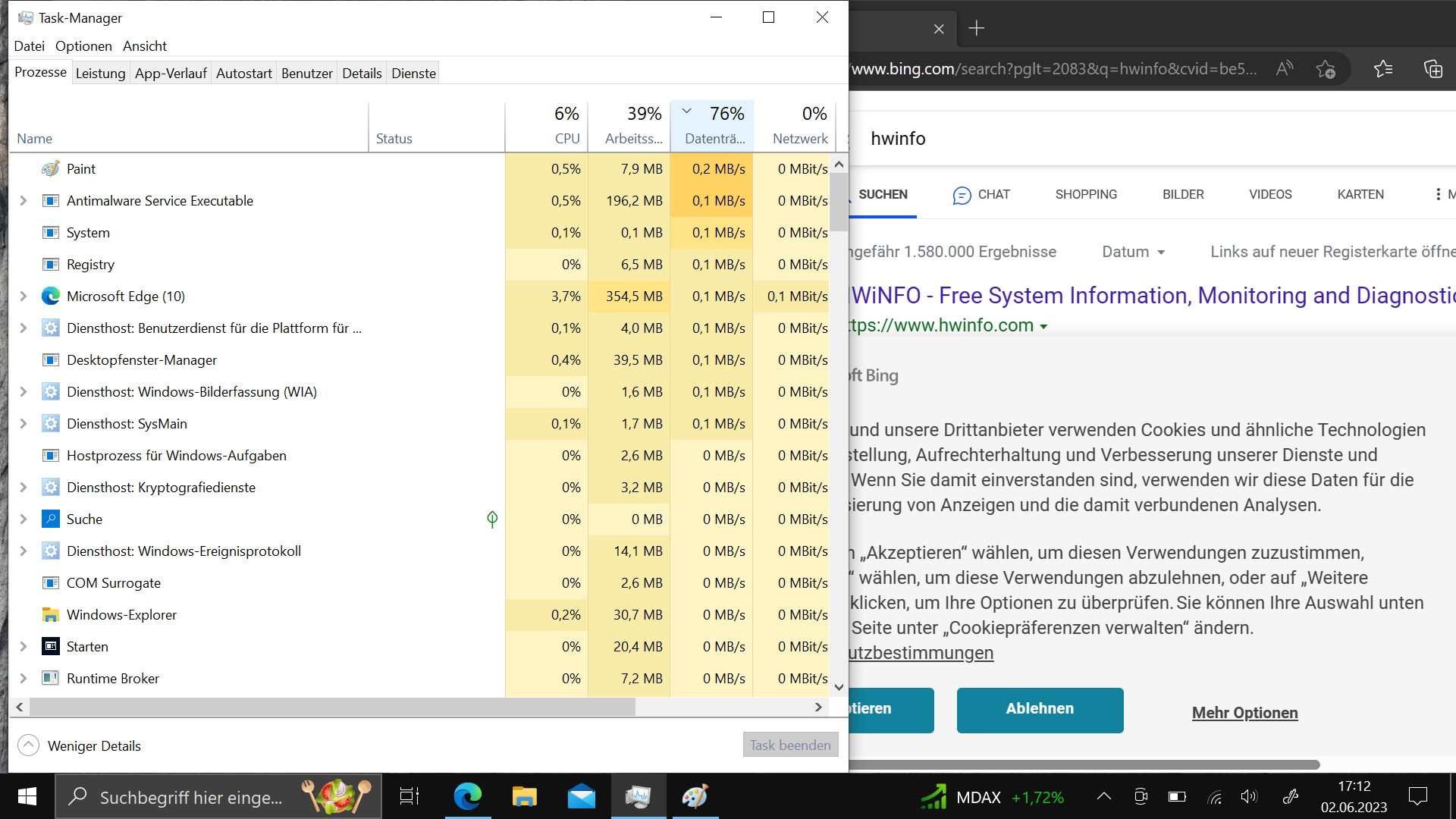Image resolution: width=1456 pixels, height=819 pixels.
Task: Open the Collections icon in Edge toolbar
Action: click(x=1432, y=69)
